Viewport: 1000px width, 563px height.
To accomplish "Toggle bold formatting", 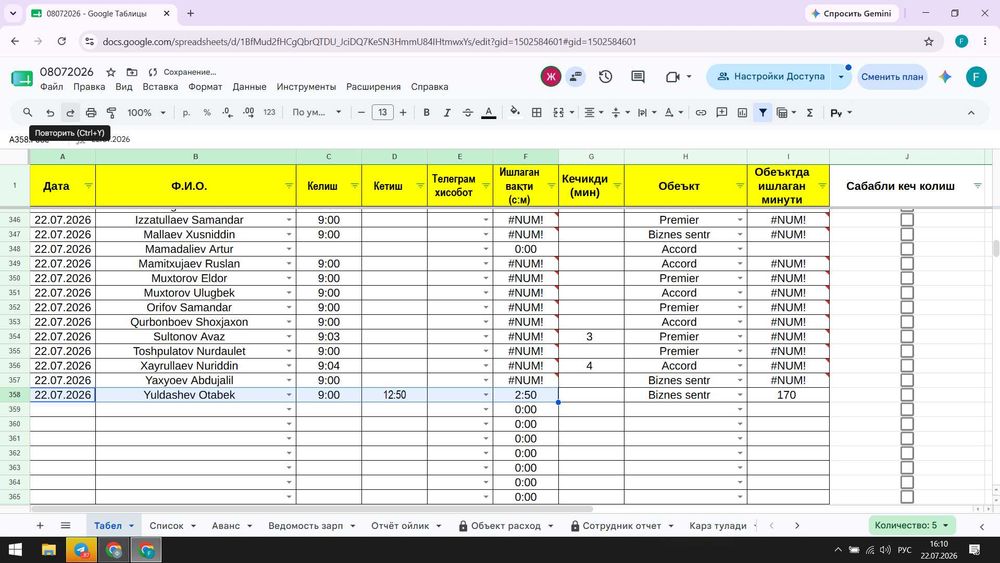I will (x=426, y=112).
